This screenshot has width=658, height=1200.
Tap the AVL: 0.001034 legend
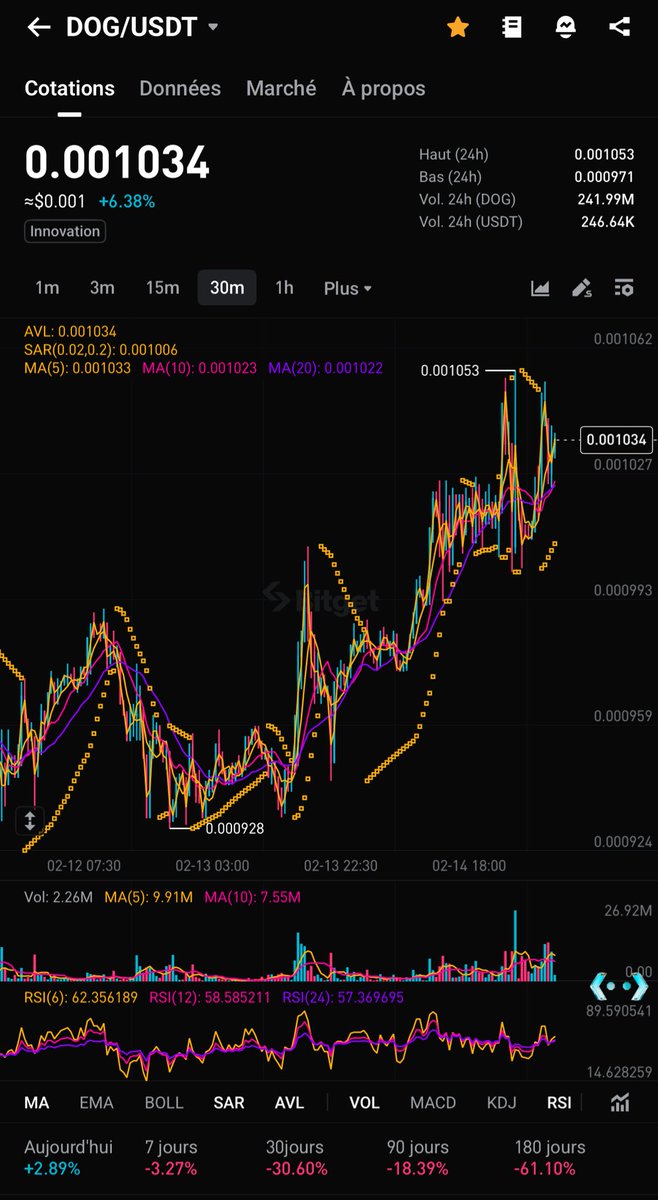(71, 332)
